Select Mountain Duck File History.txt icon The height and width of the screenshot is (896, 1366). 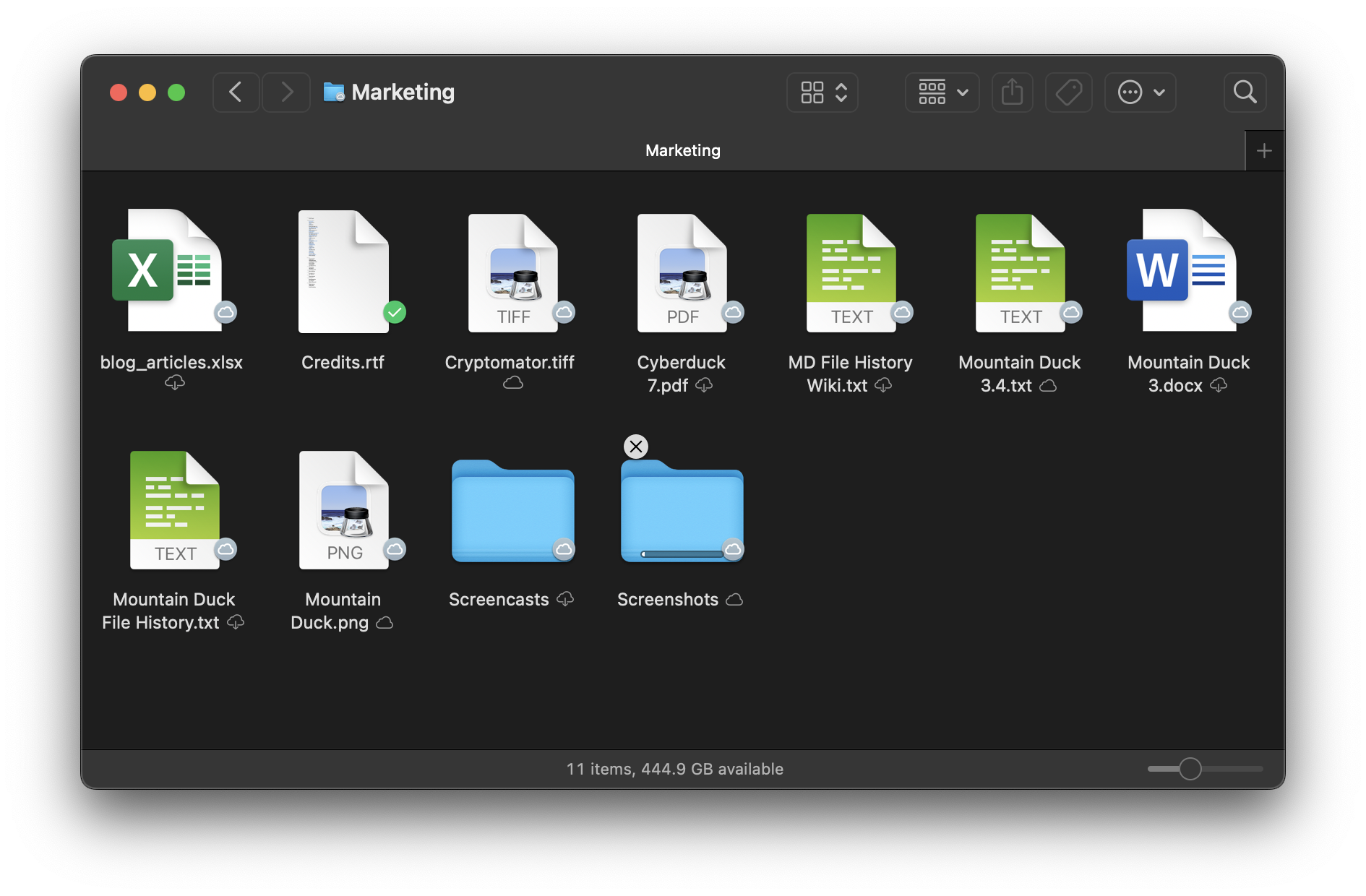(x=175, y=509)
